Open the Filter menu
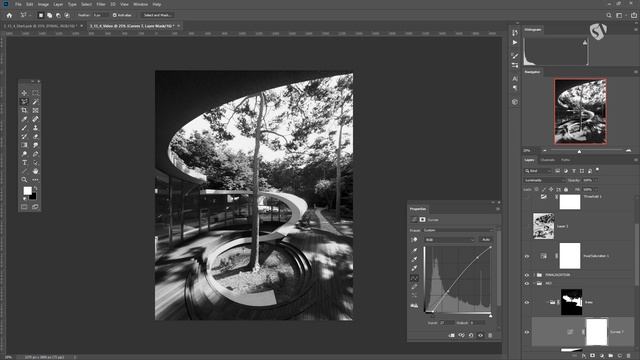 coord(101,4)
